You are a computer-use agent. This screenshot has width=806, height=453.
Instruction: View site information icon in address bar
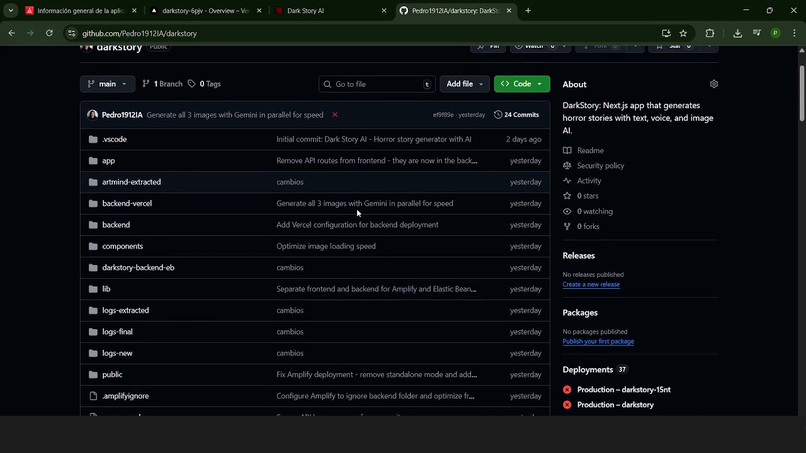coord(71,33)
